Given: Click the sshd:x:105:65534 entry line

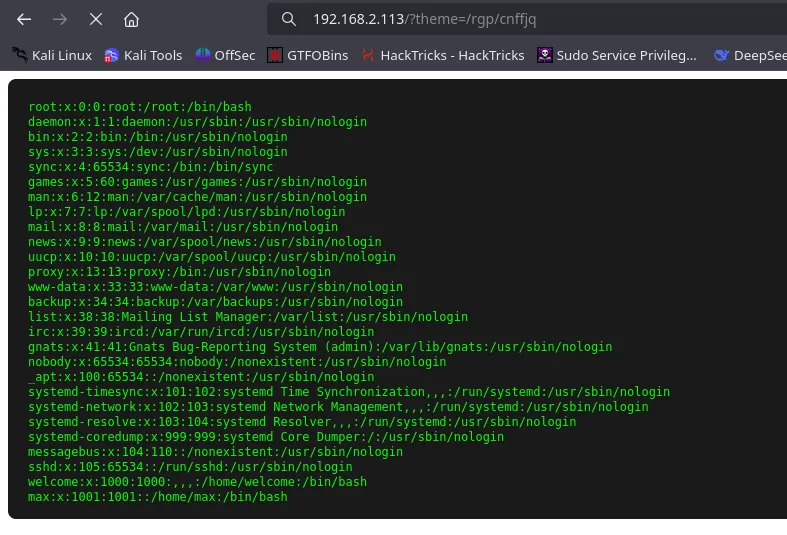Looking at the screenshot, I should point(190,467).
